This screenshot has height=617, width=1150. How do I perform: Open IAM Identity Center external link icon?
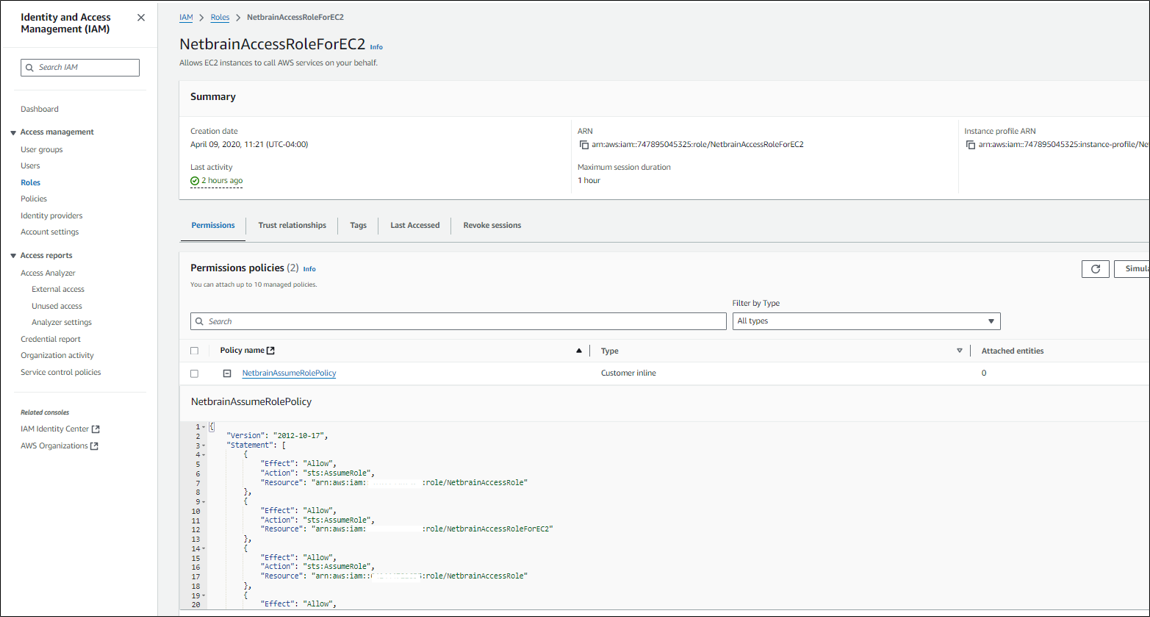pyautogui.click(x=96, y=429)
